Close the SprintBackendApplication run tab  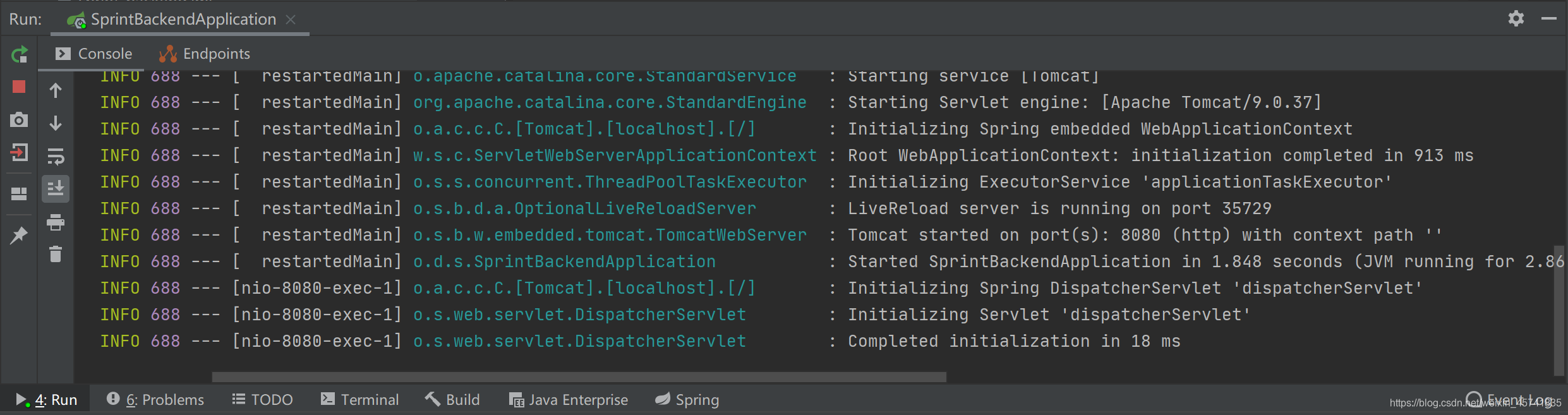[x=291, y=20]
